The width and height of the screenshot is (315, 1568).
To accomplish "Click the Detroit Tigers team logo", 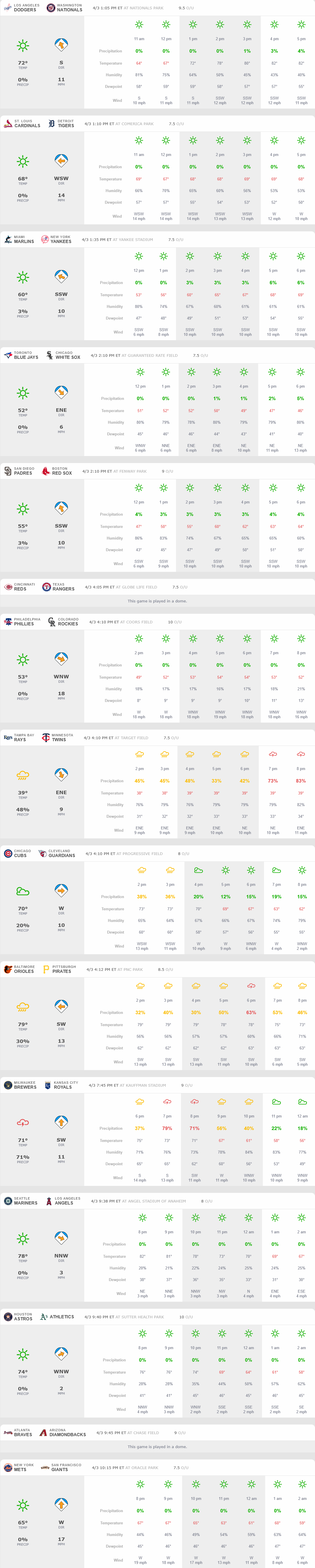I will pos(52,124).
